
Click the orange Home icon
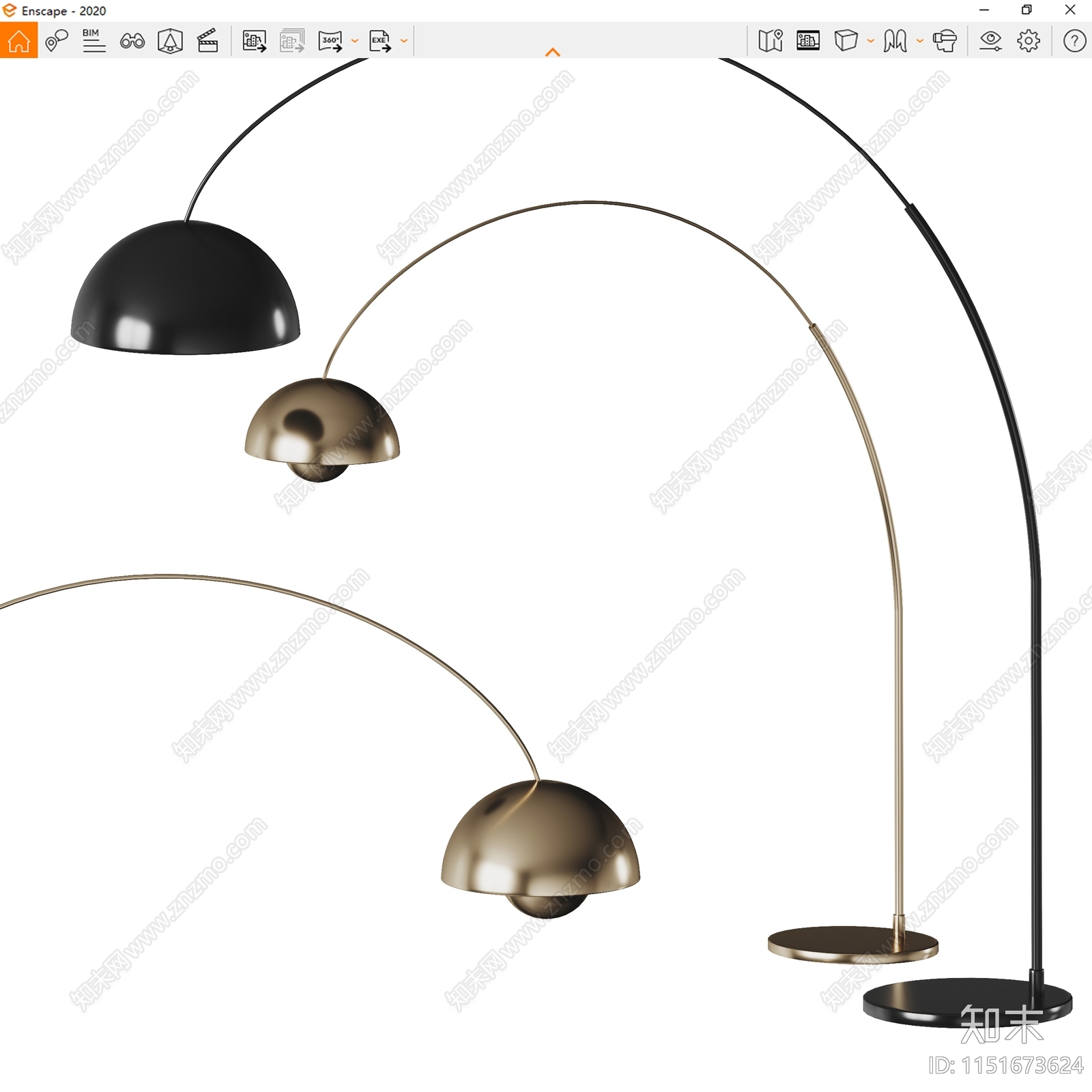coord(18,40)
